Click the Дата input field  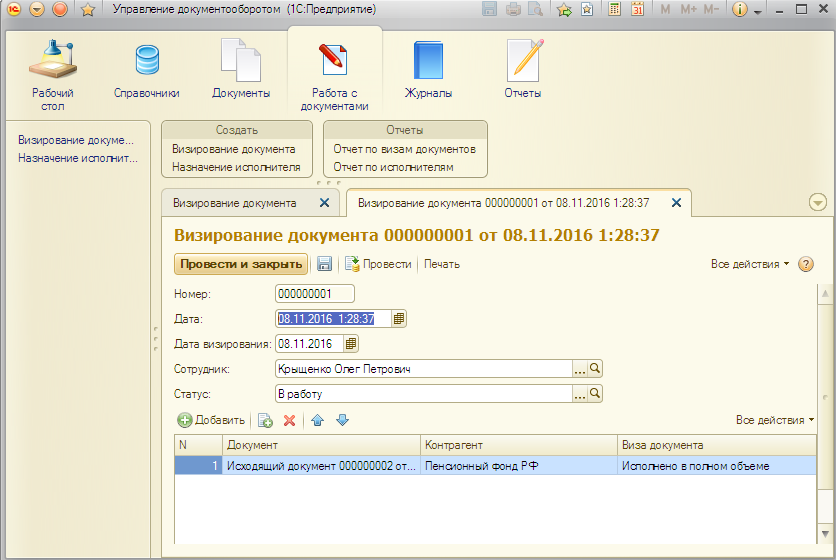(333, 319)
